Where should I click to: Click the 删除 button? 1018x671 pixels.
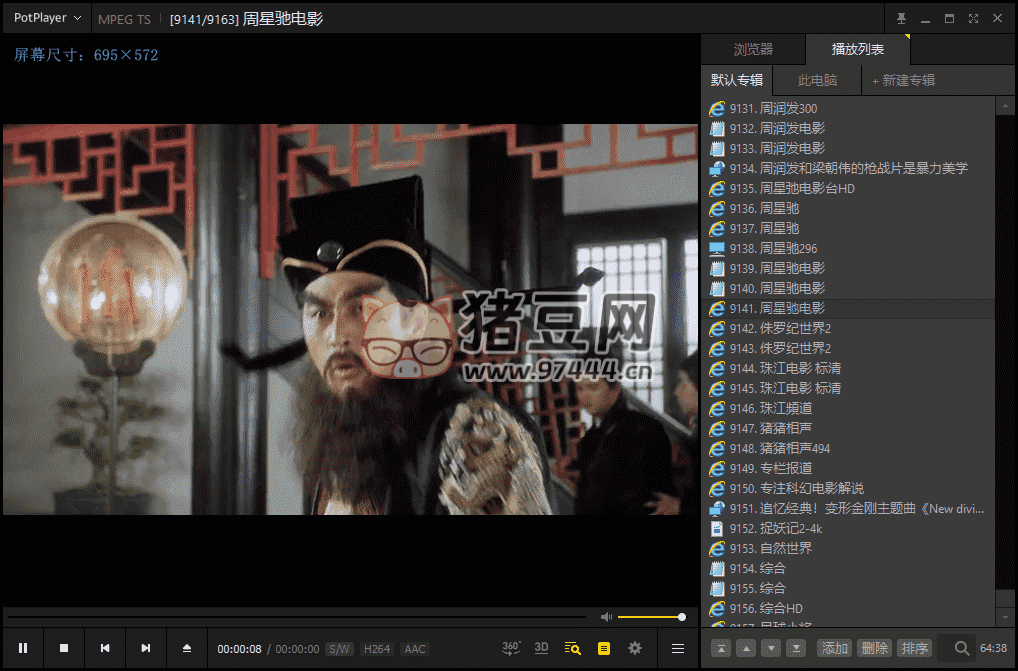tap(874, 648)
